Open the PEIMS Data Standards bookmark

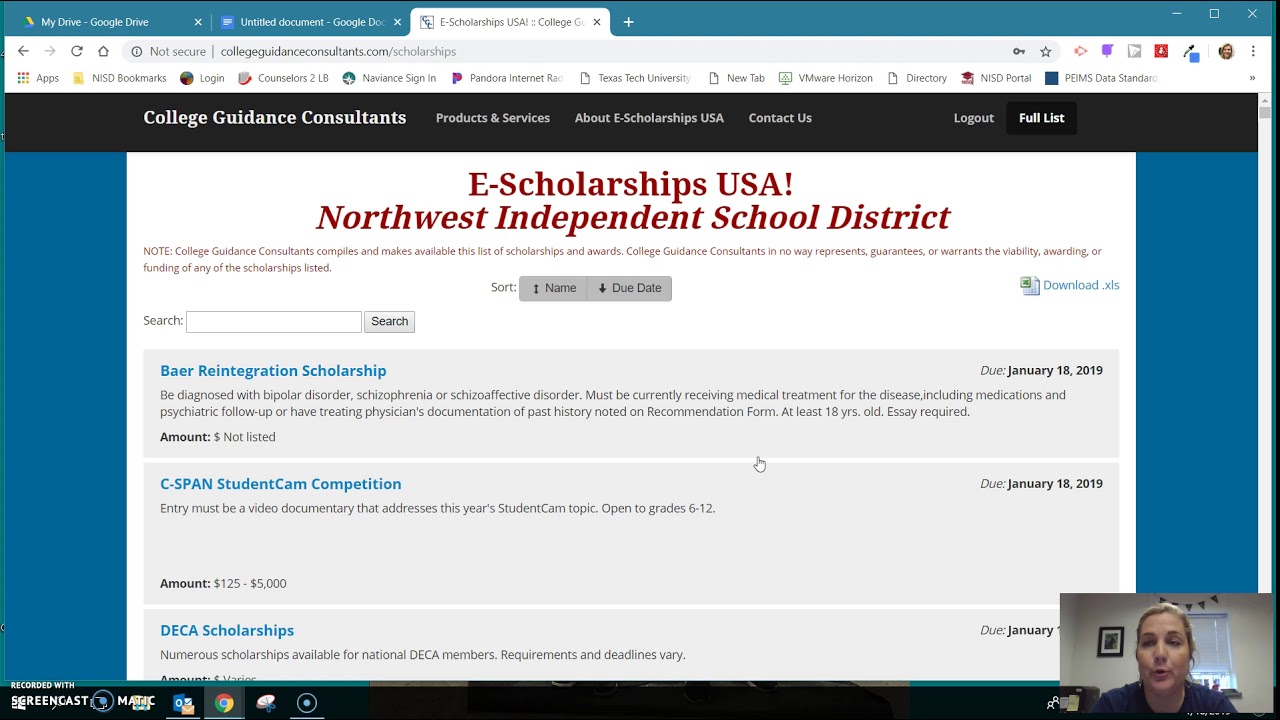click(x=1101, y=78)
